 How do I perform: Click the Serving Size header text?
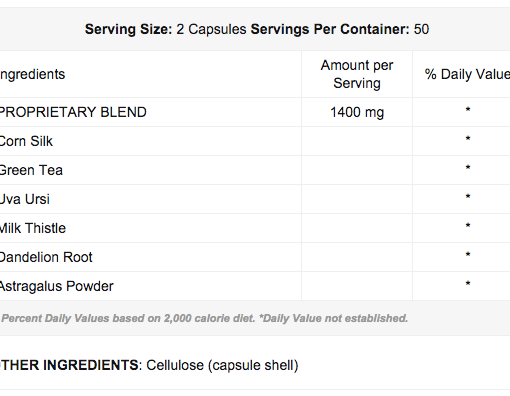pyautogui.click(x=128, y=29)
